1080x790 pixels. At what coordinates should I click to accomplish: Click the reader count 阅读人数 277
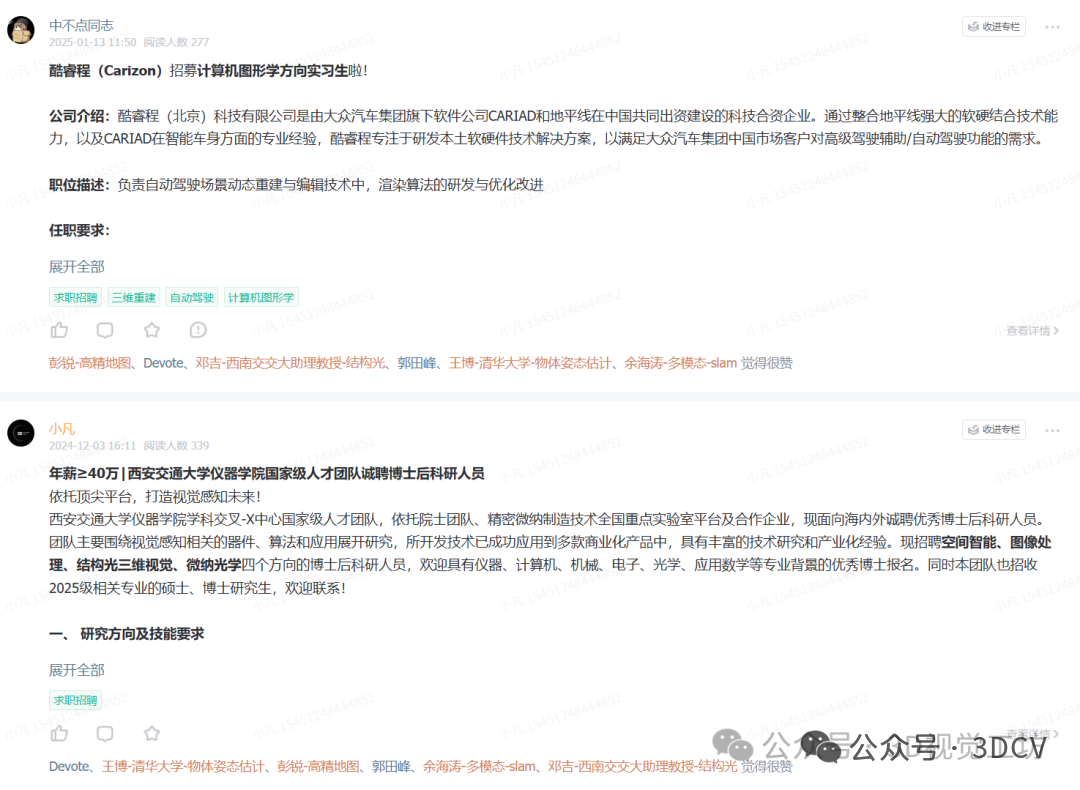pyautogui.click(x=176, y=42)
